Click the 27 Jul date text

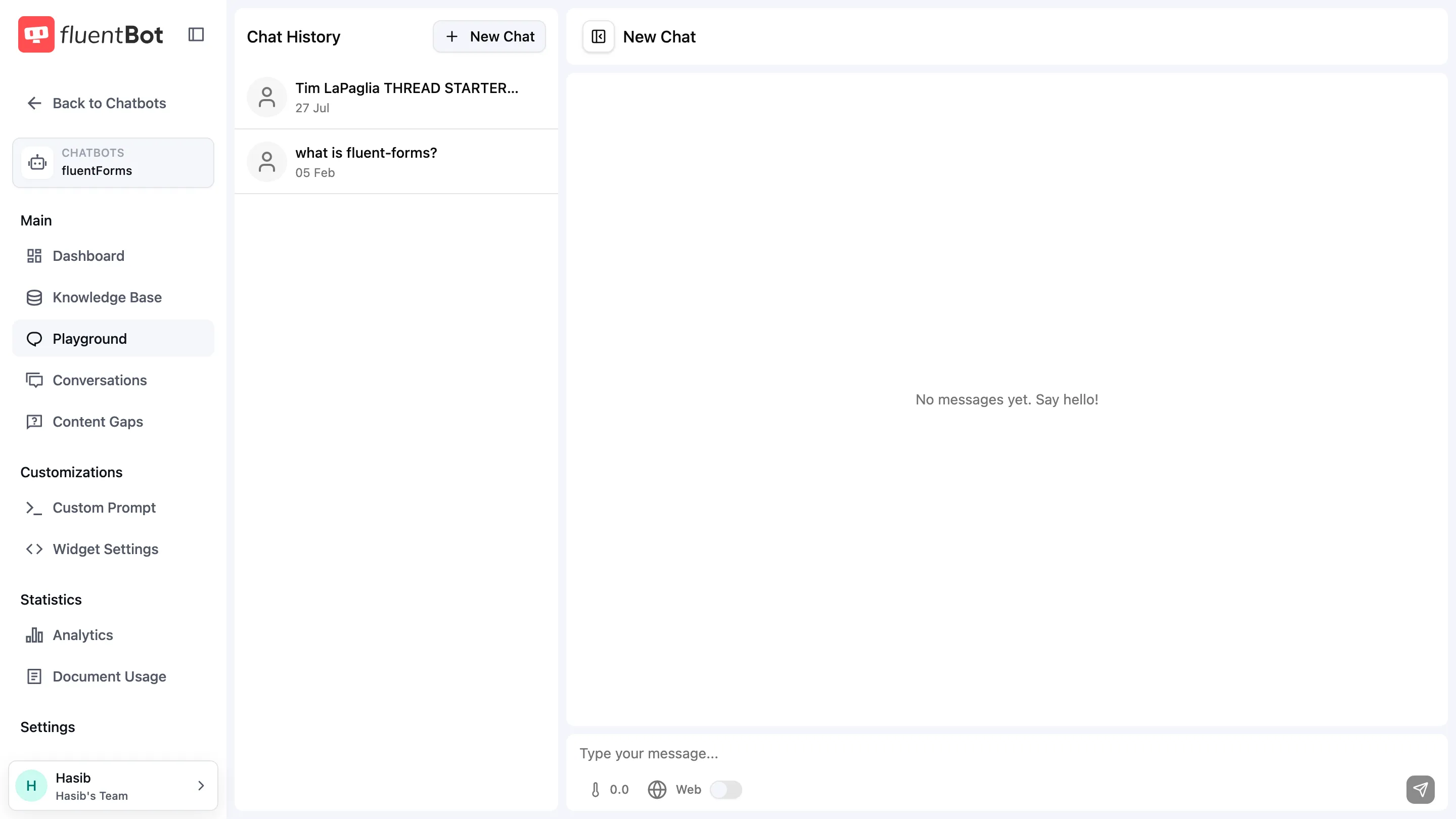coord(312,108)
